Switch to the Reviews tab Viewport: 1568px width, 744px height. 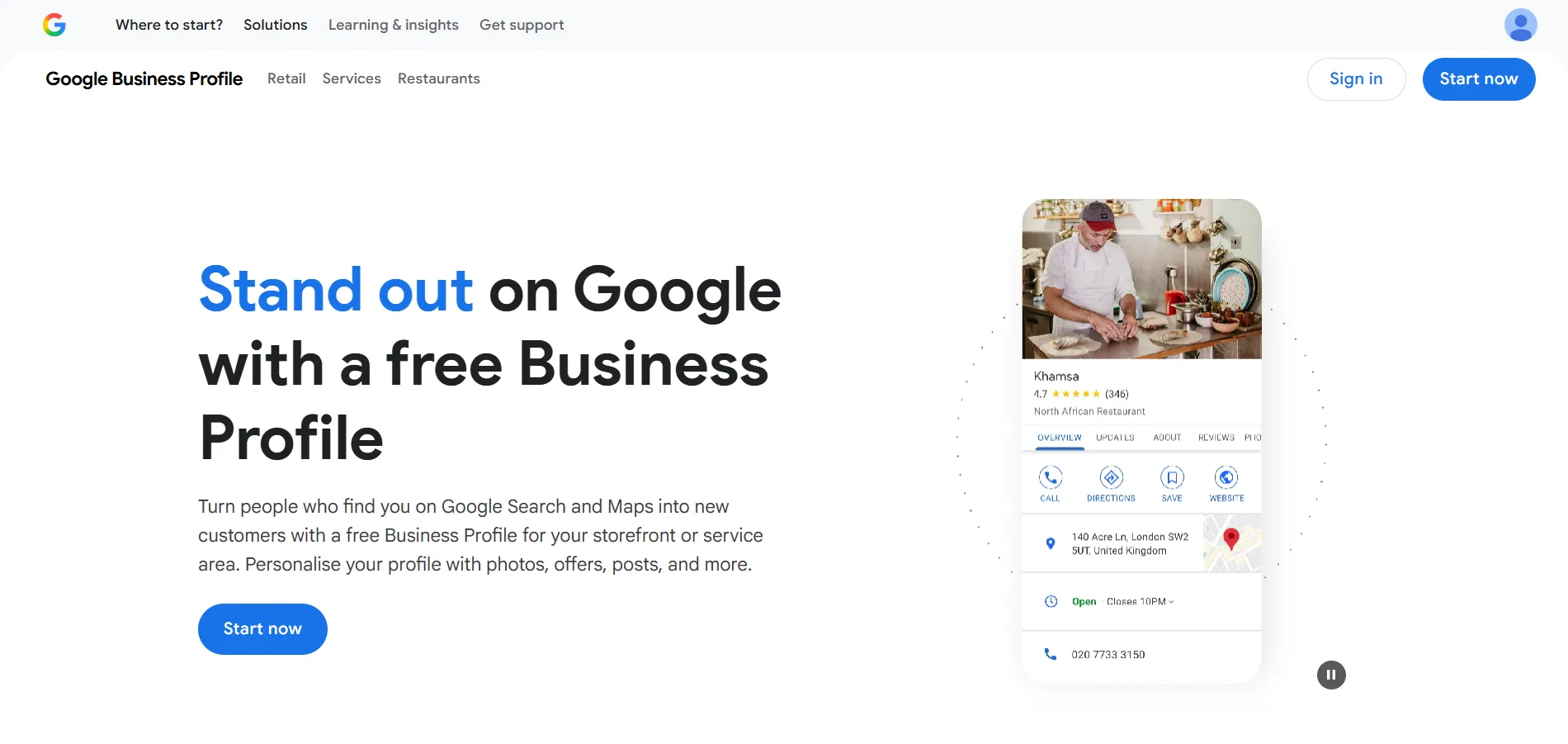[1216, 438]
